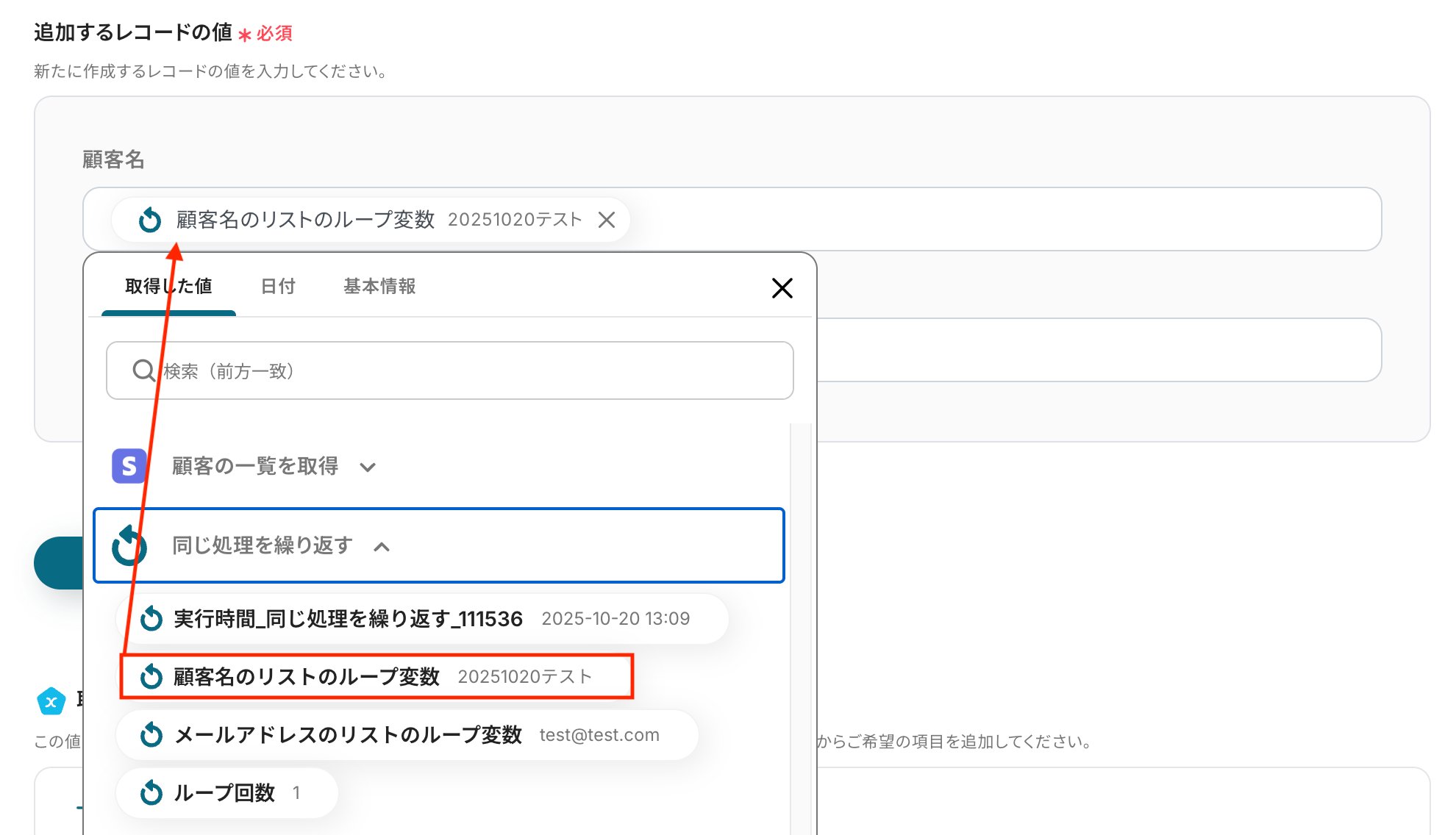Click the loop icon beside 同じ処理を繰り返す
This screenshot has width=1456, height=835.
[129, 546]
